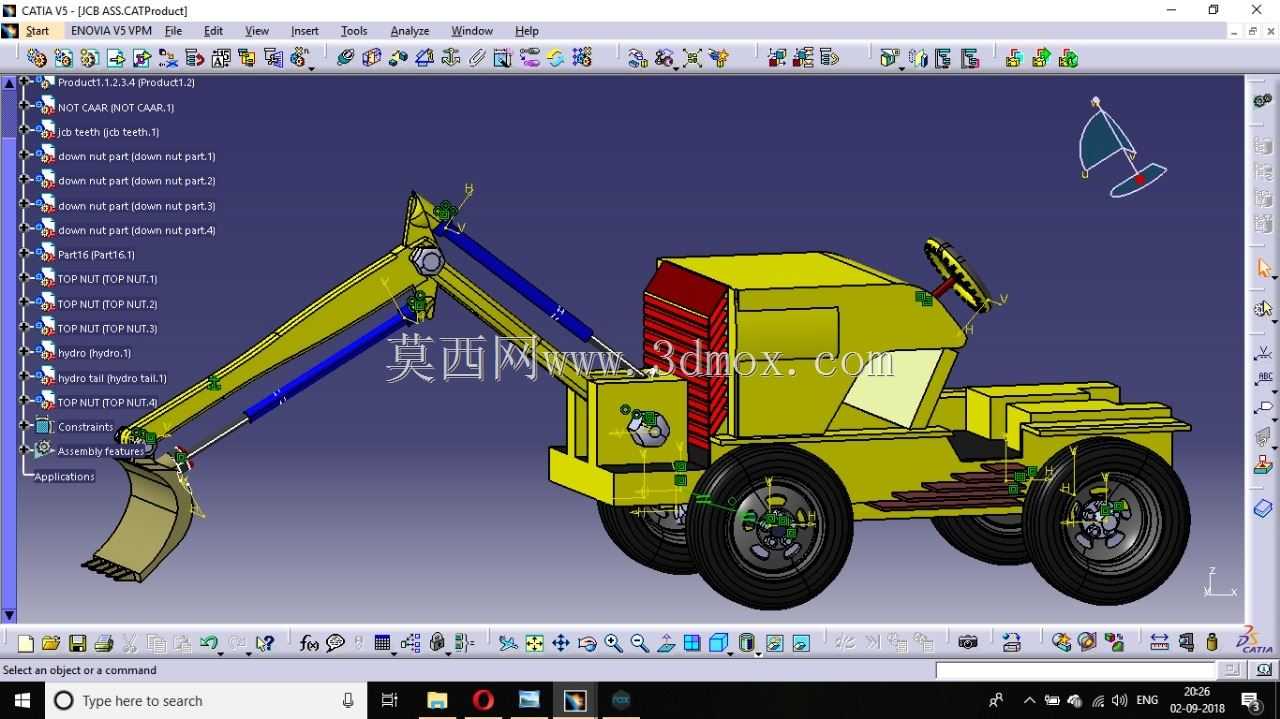
Task: Select 'TOP NUT (TOP NUT.1)' in tree
Action: coord(108,279)
